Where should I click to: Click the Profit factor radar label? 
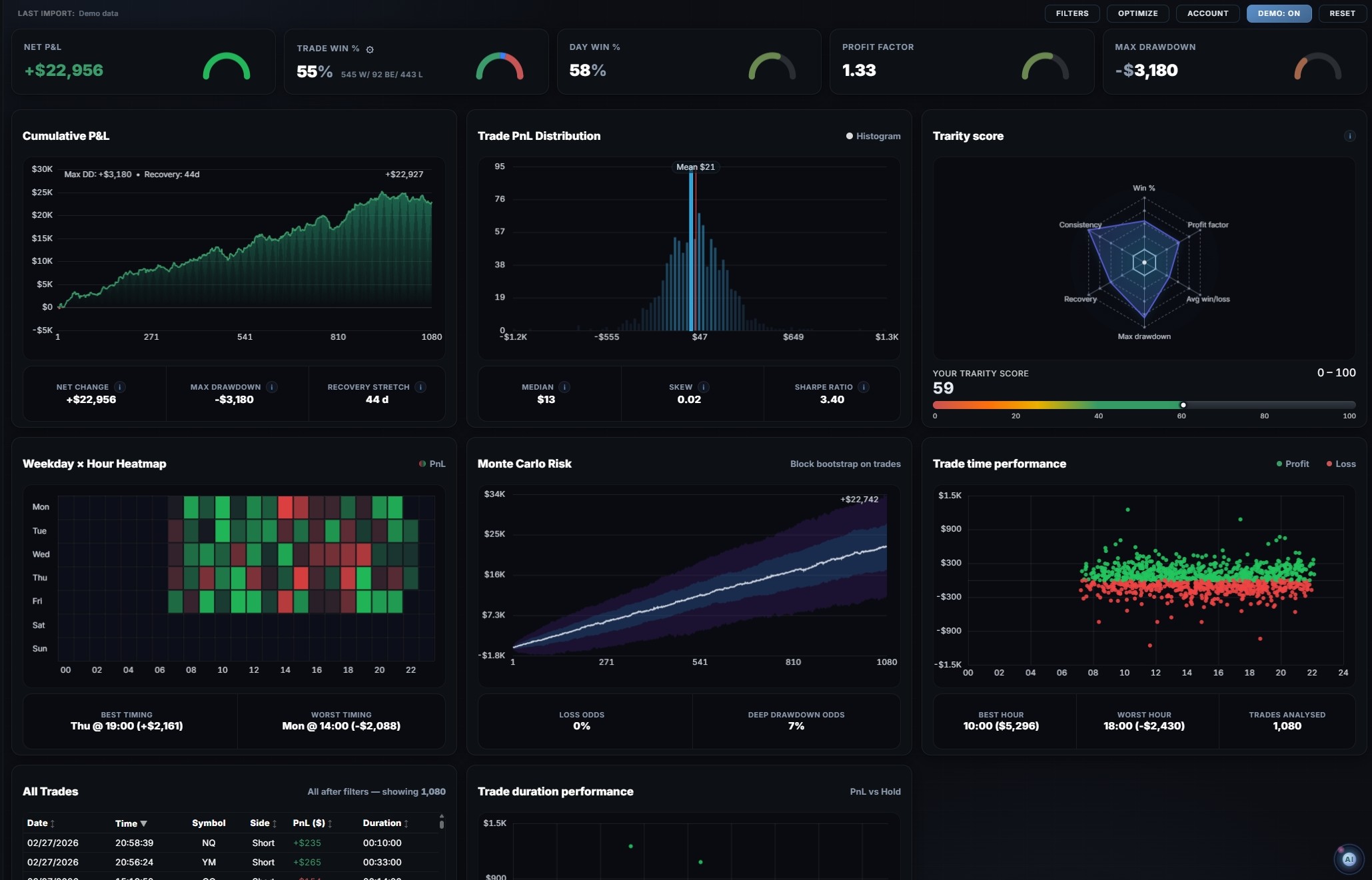tap(1208, 225)
